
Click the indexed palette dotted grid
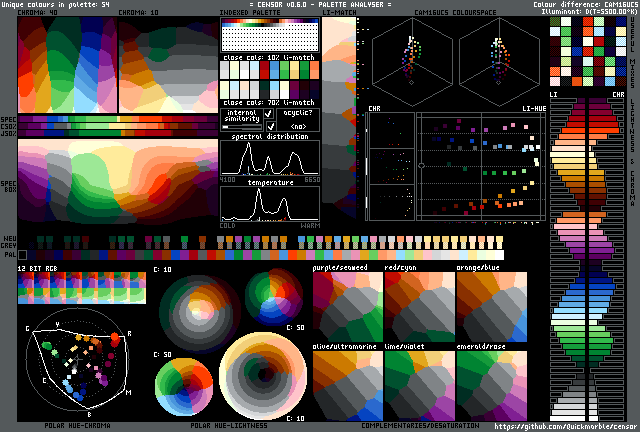pyautogui.click(x=268, y=37)
